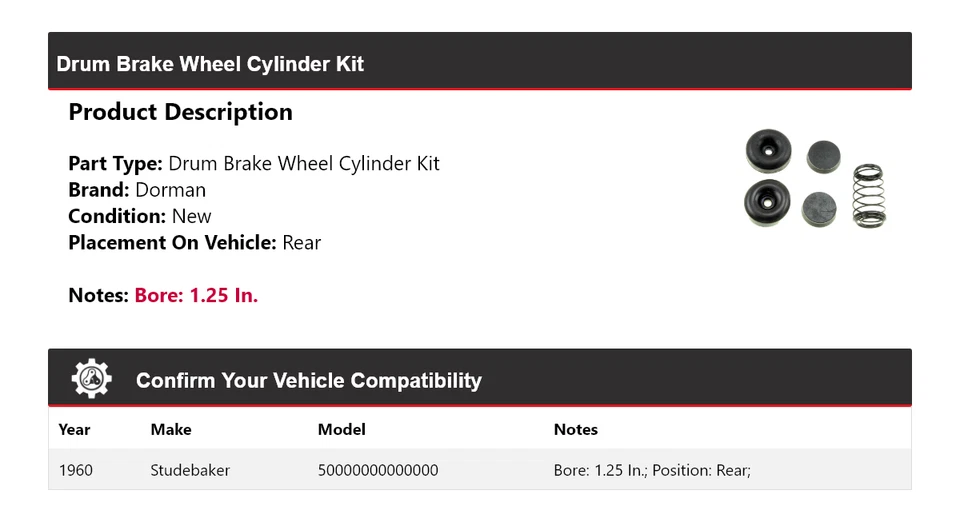
Task: Click the Placement On Vehicle: Rear line
Action: coord(194,242)
